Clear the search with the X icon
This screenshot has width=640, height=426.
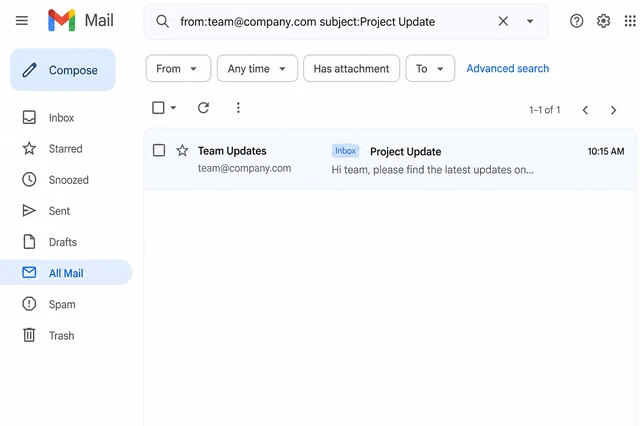[x=503, y=21]
